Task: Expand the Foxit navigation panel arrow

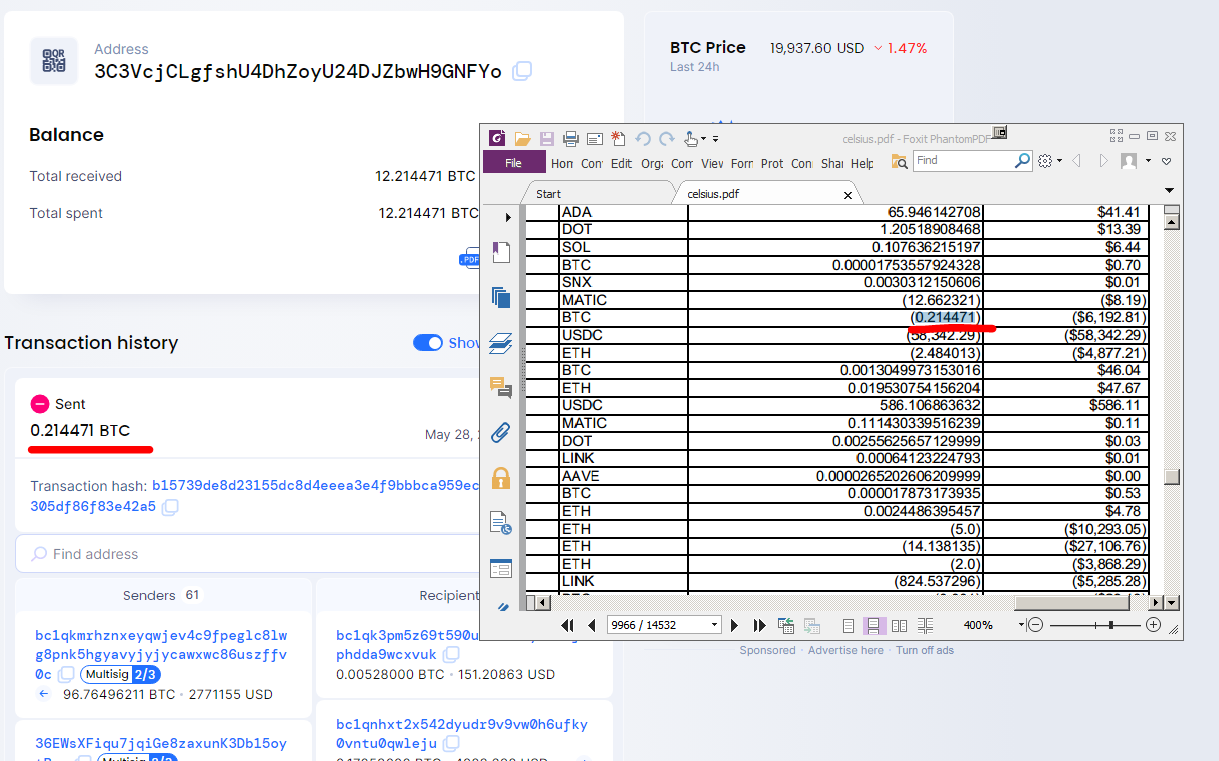Action: (x=508, y=217)
